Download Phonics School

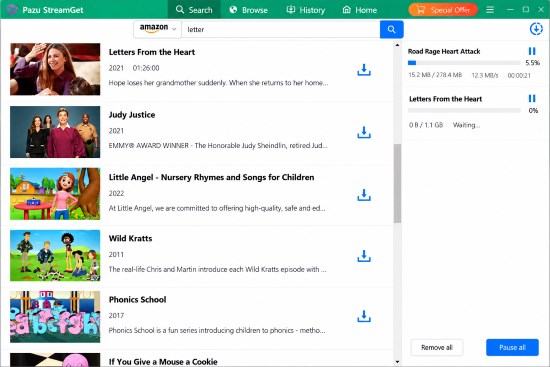[364, 316]
